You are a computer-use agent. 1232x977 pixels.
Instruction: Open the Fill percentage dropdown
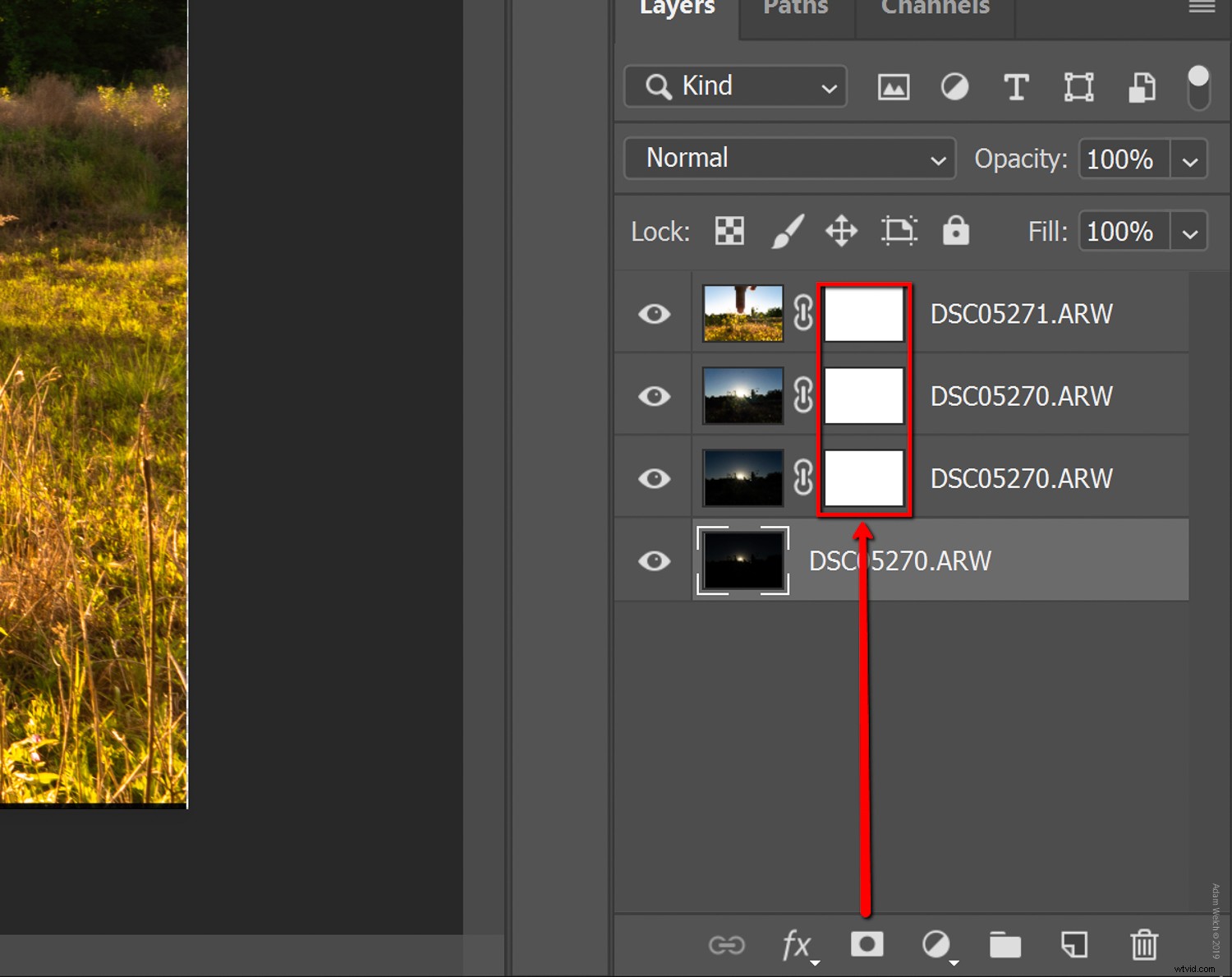[1188, 231]
